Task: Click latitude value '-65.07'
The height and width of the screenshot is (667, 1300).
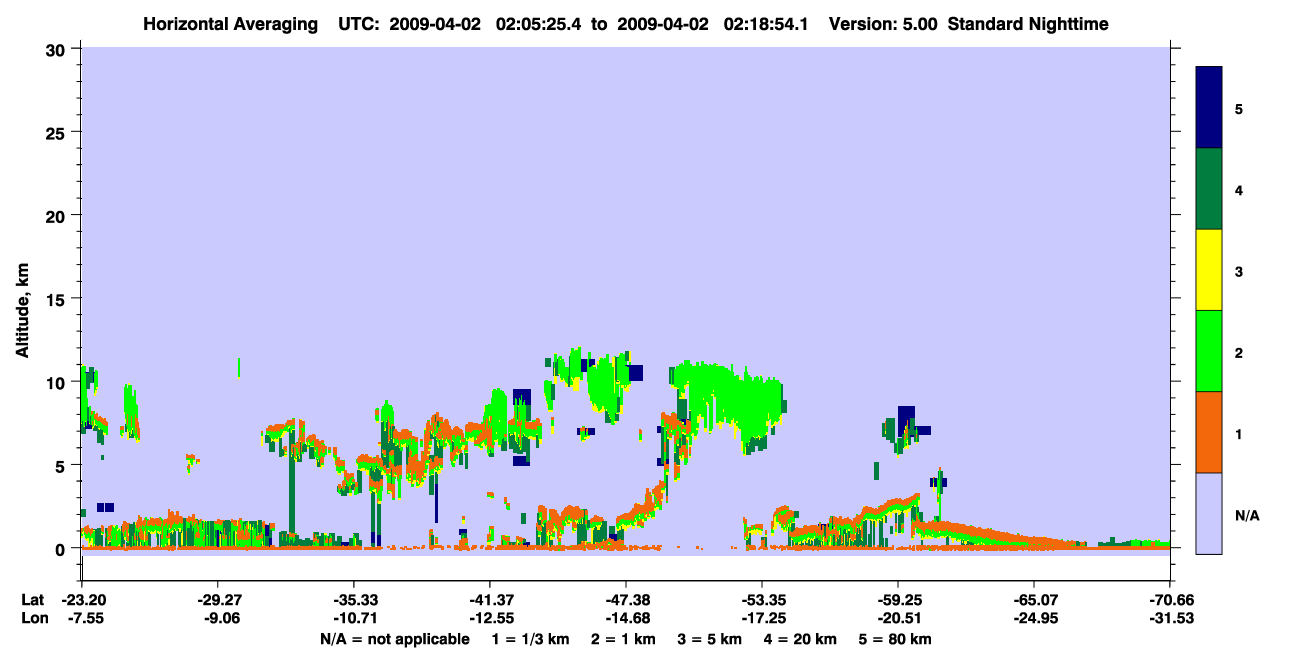Action: point(1034,600)
